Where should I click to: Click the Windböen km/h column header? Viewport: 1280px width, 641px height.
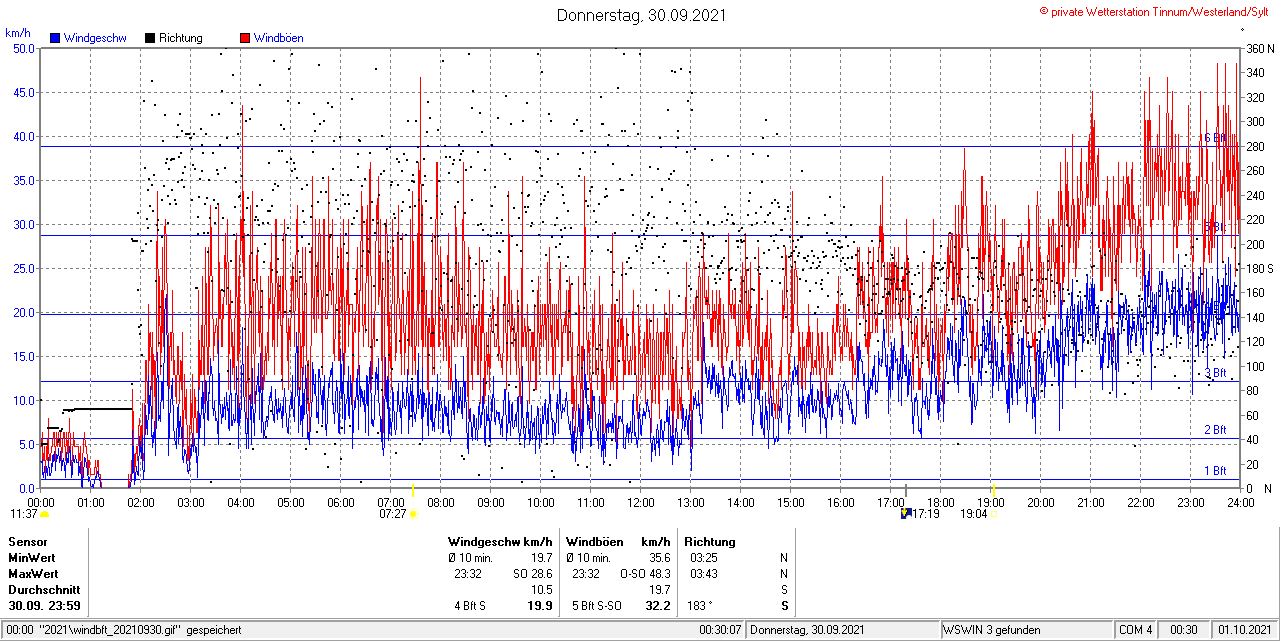(618, 542)
